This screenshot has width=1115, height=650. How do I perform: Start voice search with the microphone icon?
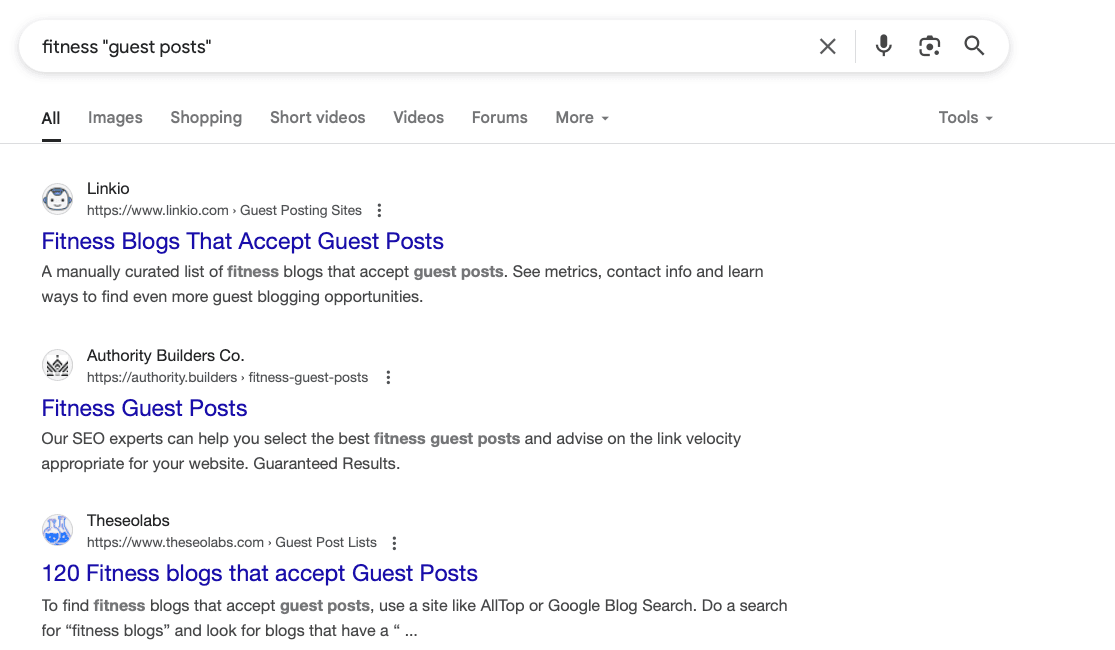pyautogui.click(x=883, y=46)
